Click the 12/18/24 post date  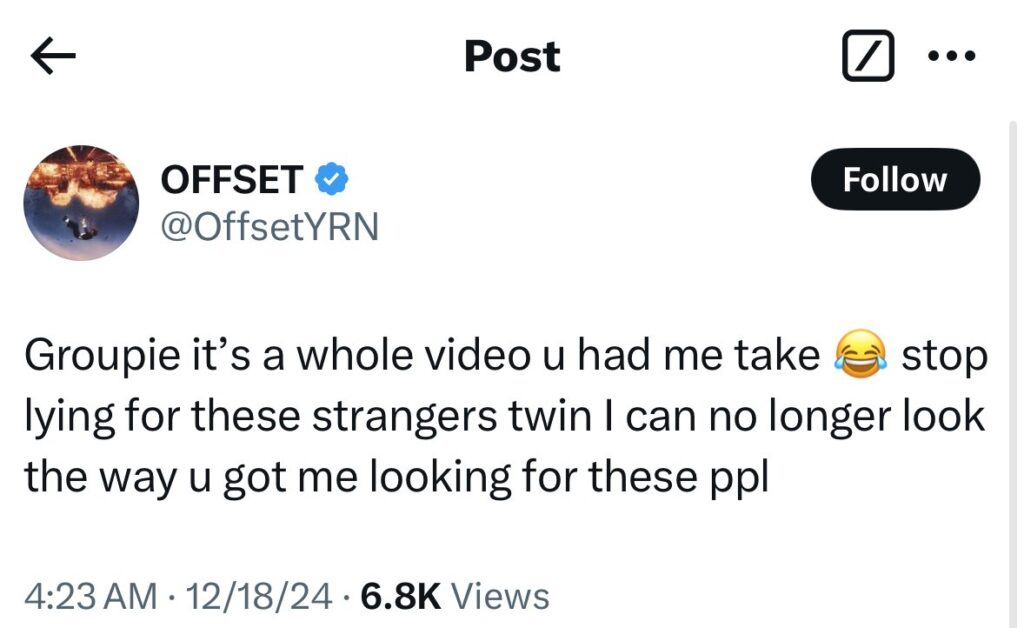[x=259, y=596]
